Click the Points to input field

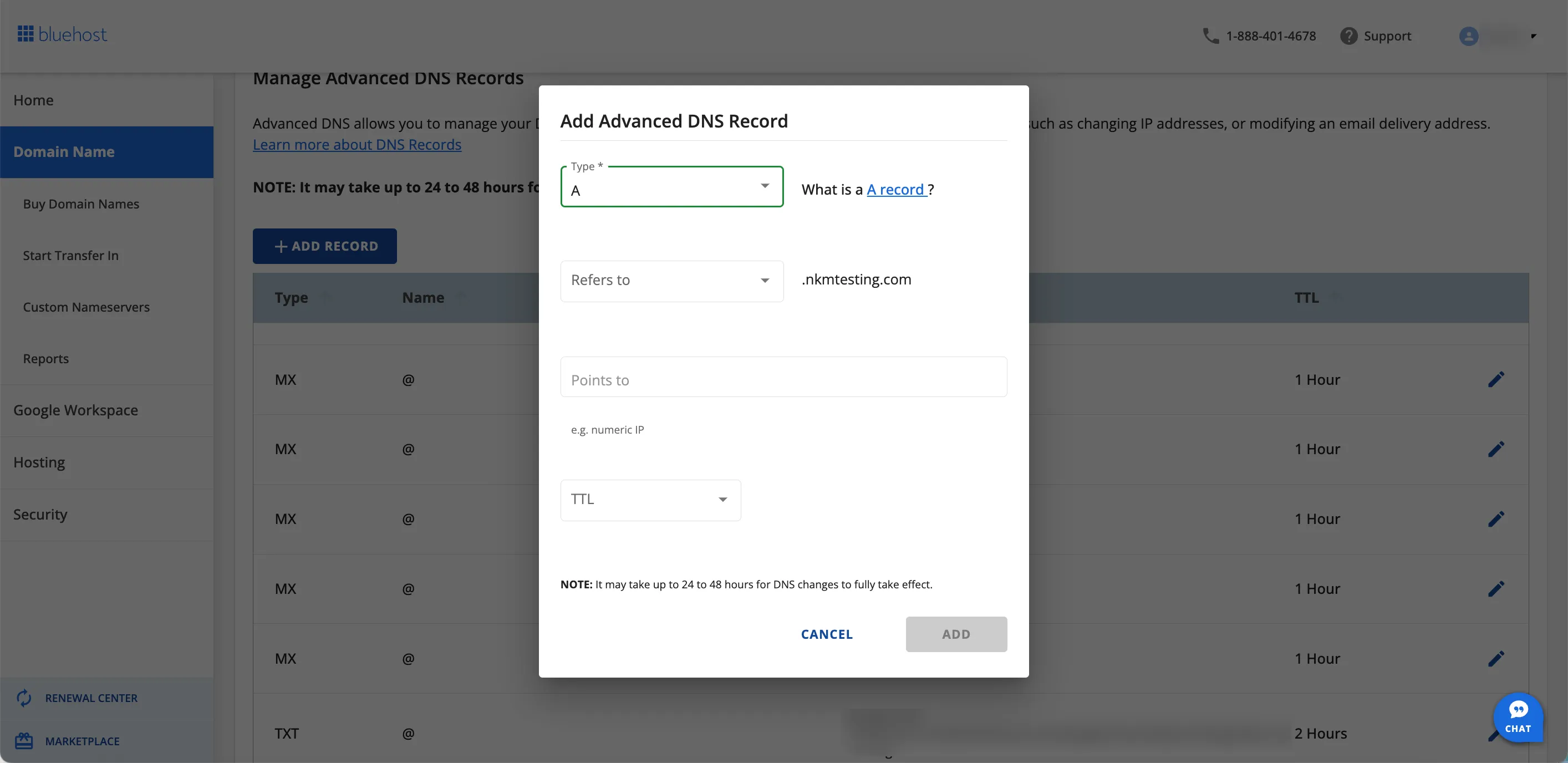(x=783, y=378)
